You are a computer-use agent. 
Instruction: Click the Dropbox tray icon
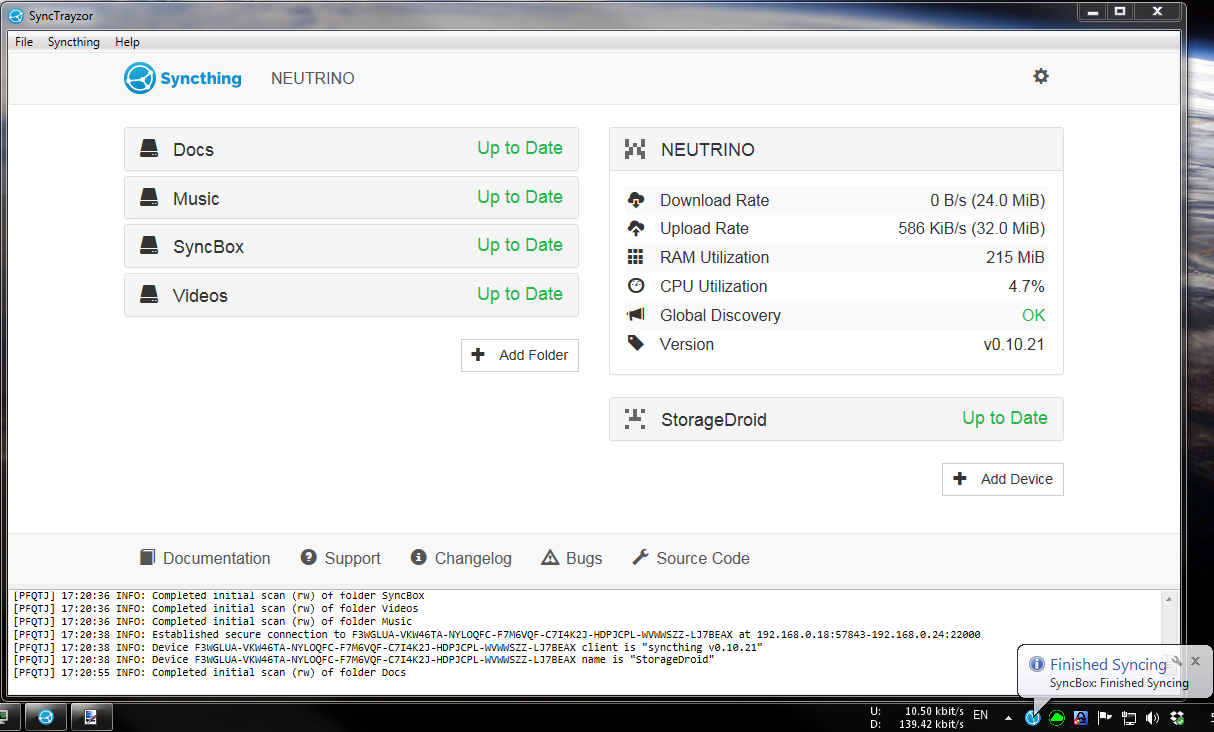click(1177, 717)
